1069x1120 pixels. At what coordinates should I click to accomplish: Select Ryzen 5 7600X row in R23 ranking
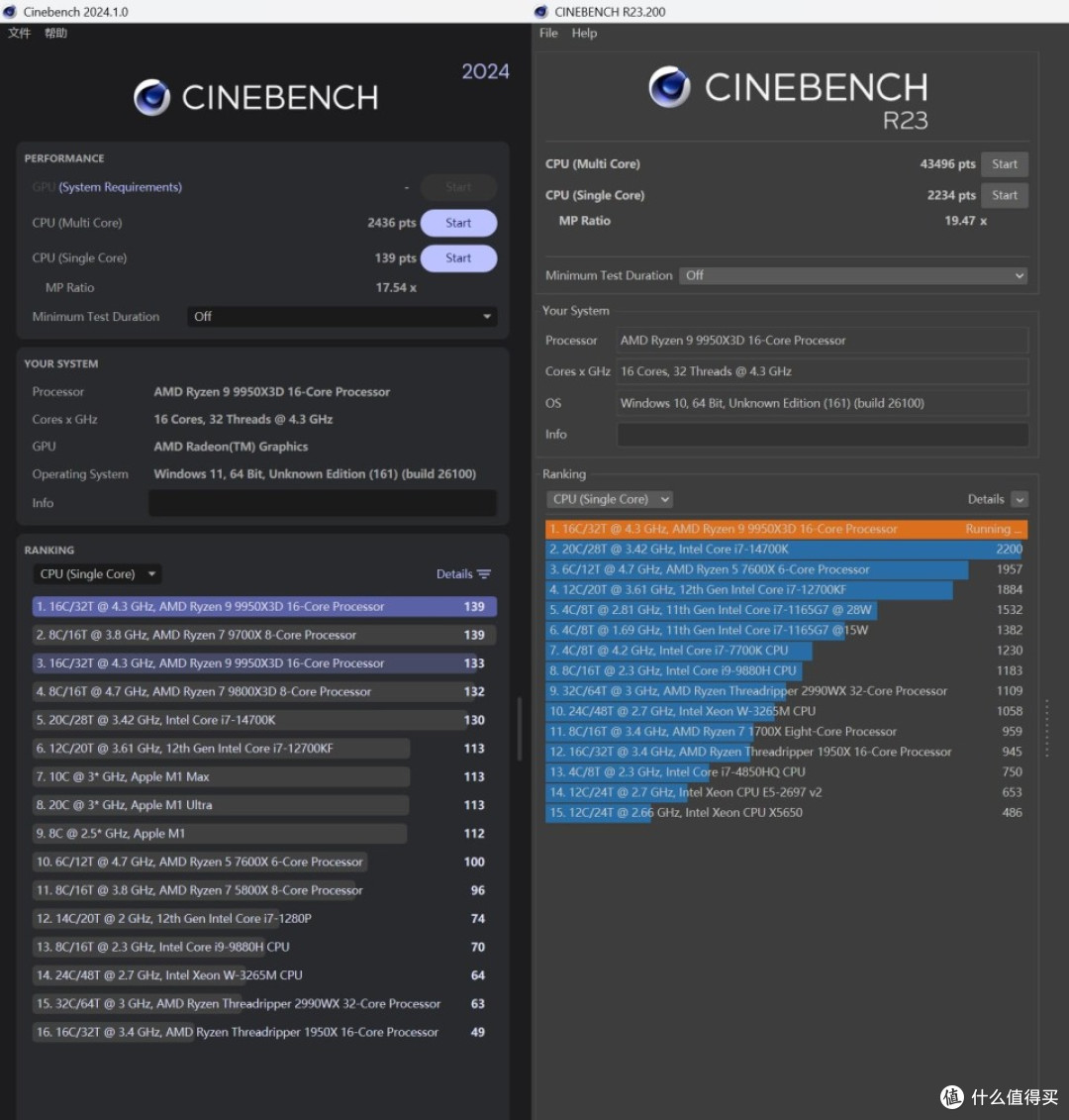click(786, 569)
